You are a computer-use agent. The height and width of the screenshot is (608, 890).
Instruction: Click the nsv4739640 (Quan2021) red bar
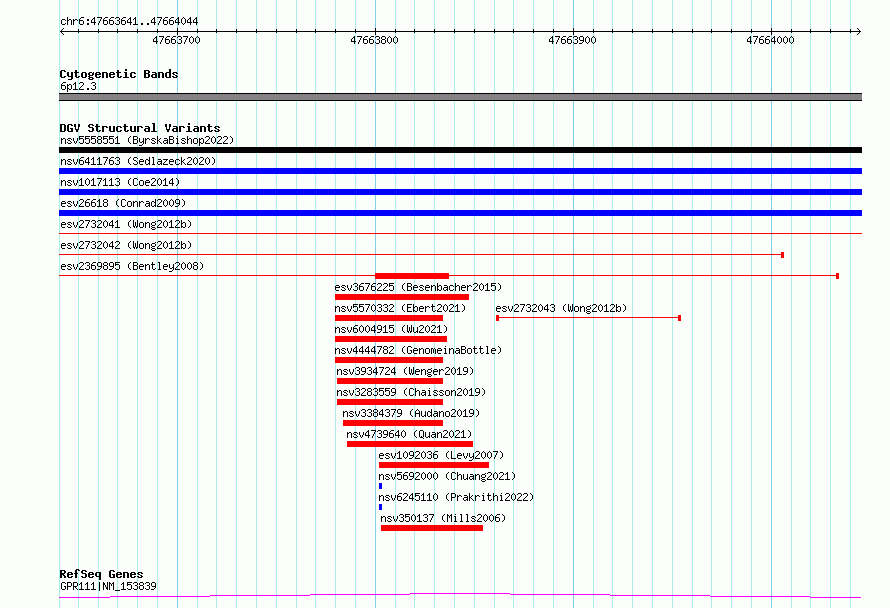click(x=410, y=444)
